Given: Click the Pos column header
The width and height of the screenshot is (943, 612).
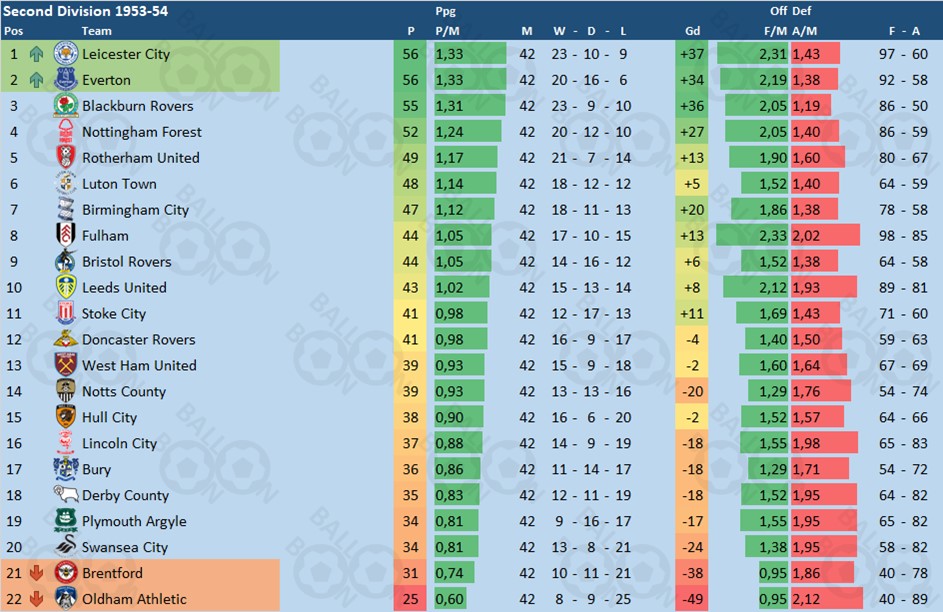Looking at the screenshot, I should [13, 31].
